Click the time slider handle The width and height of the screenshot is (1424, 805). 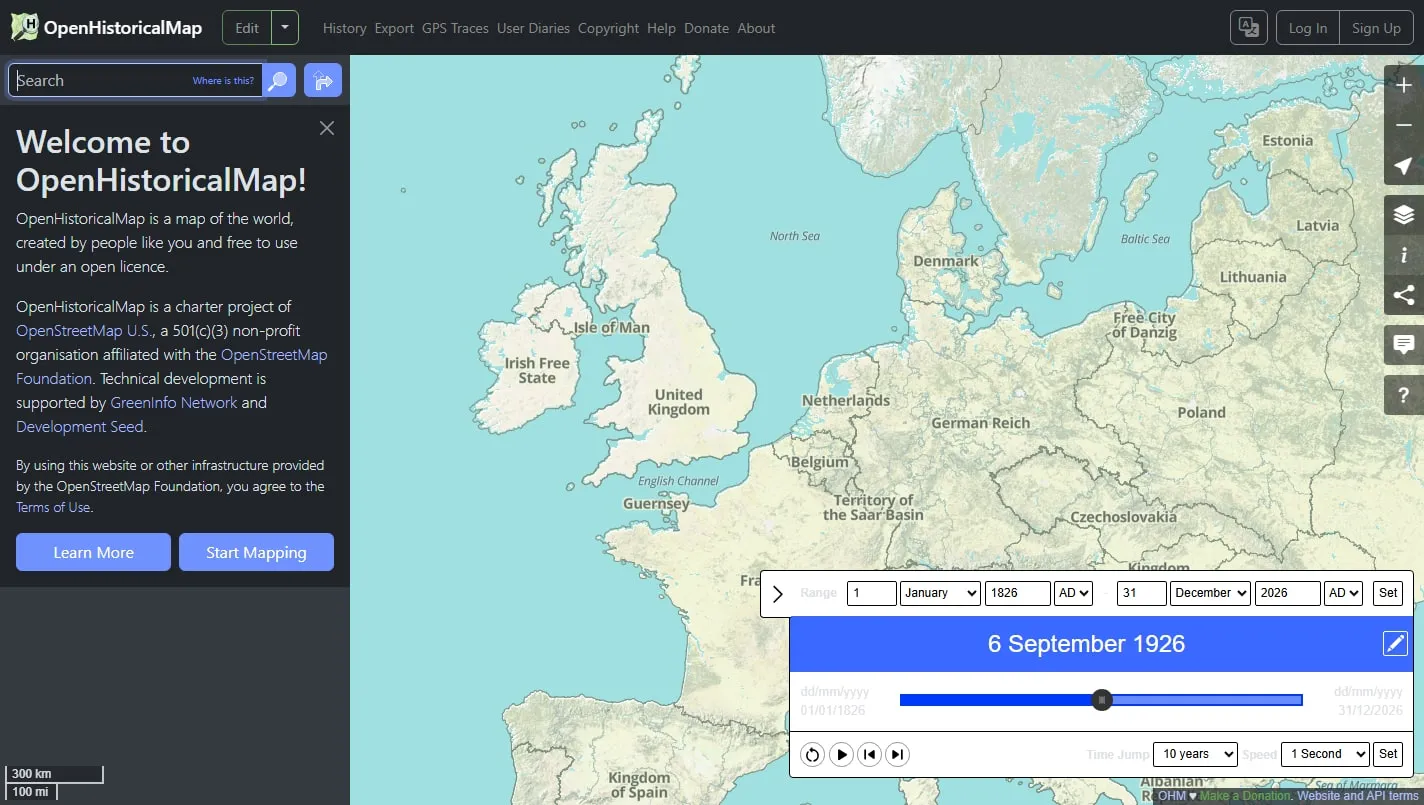[x=1101, y=700]
